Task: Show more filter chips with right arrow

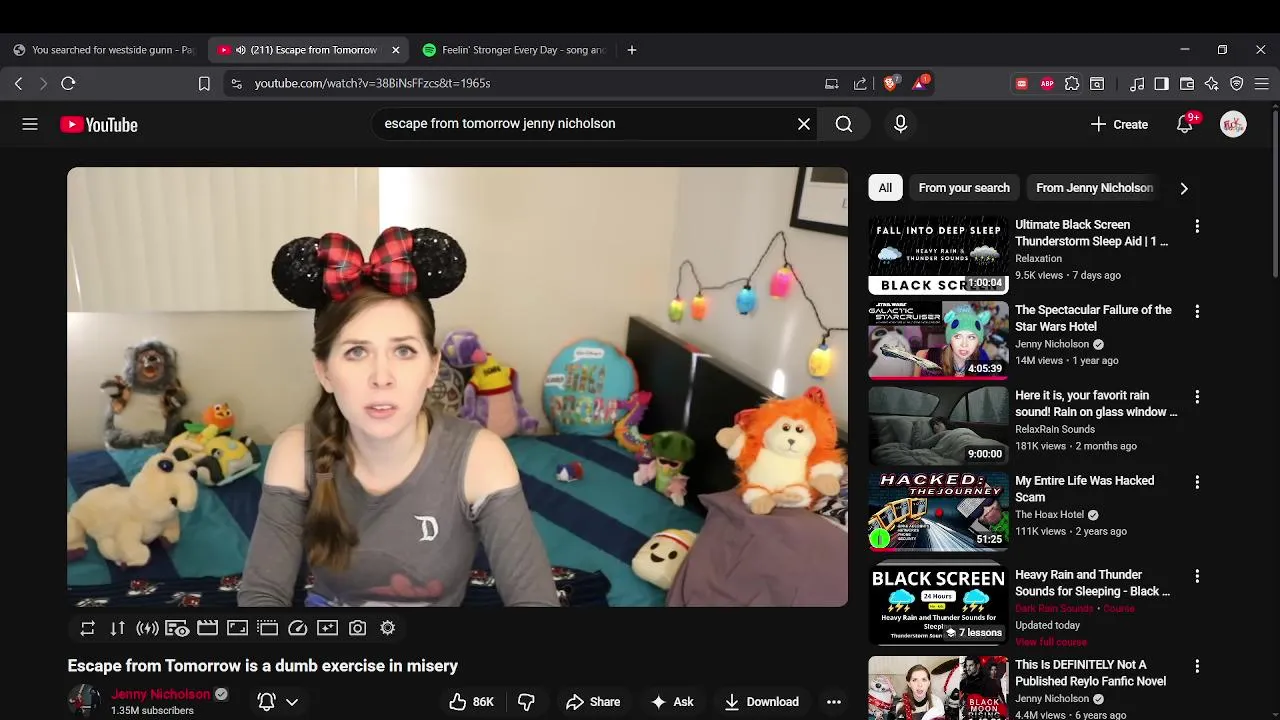Action: [x=1184, y=188]
